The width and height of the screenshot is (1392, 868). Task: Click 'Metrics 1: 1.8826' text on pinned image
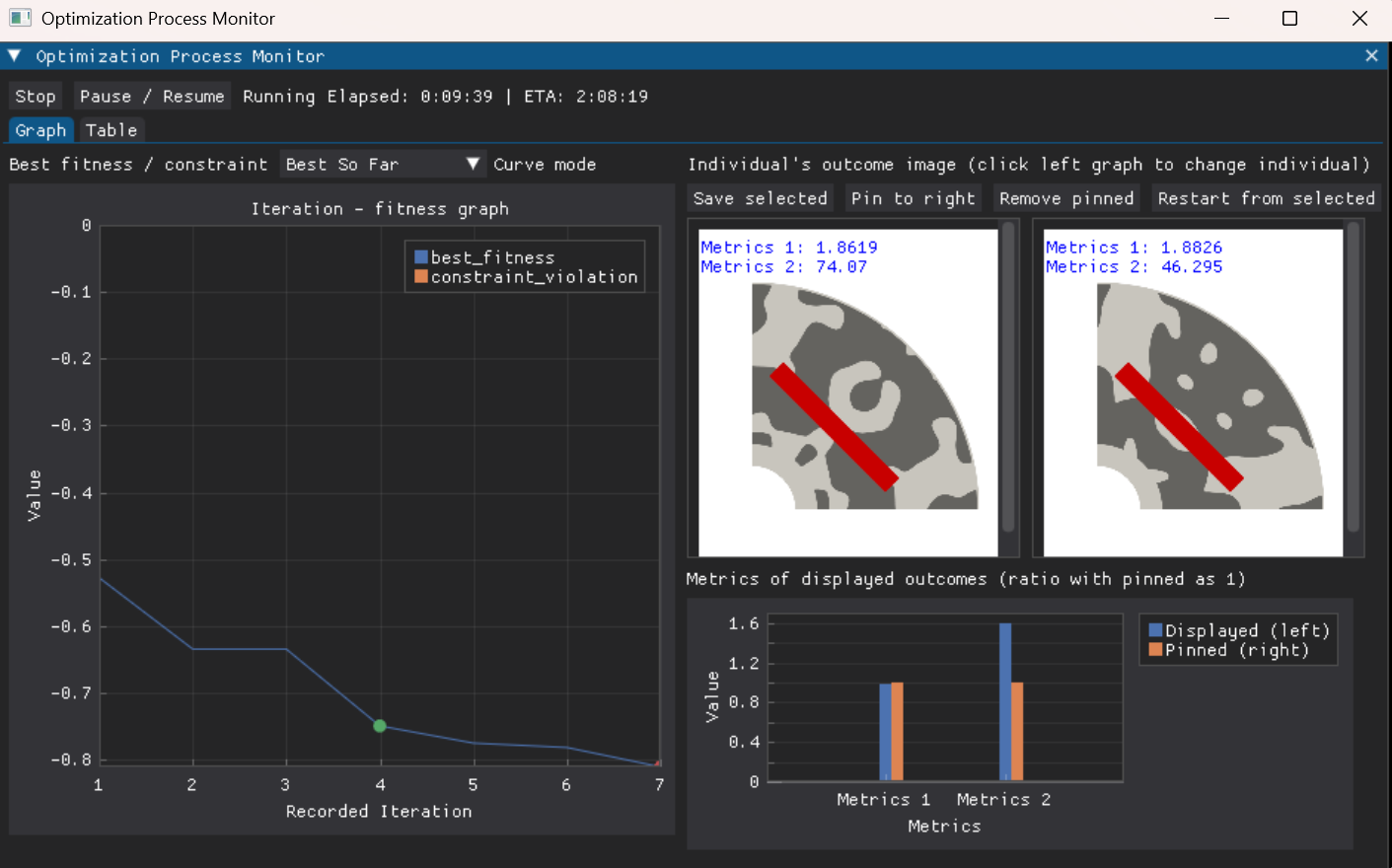(1135, 248)
